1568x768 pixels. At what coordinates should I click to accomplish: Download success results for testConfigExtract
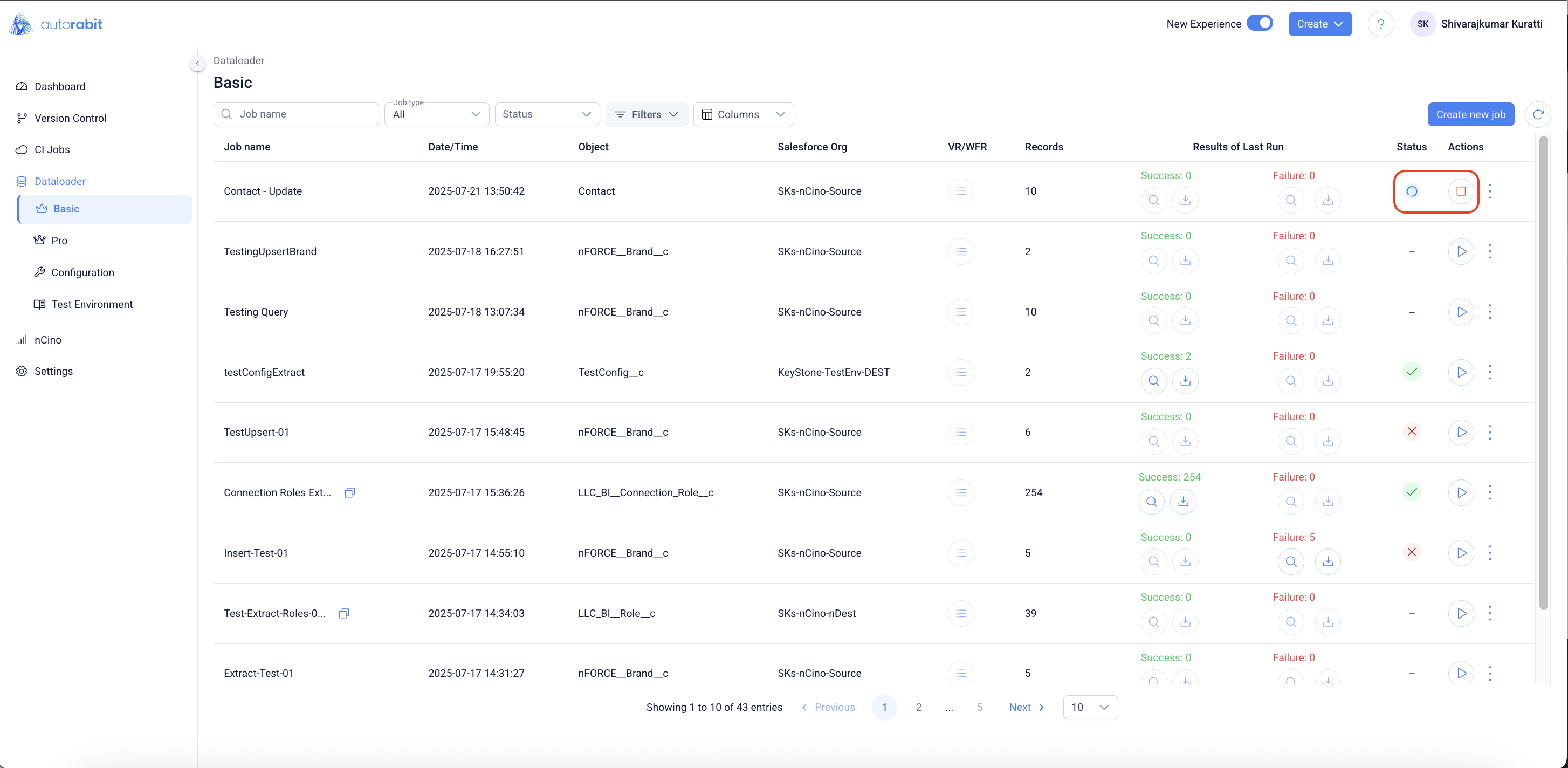tap(1185, 381)
